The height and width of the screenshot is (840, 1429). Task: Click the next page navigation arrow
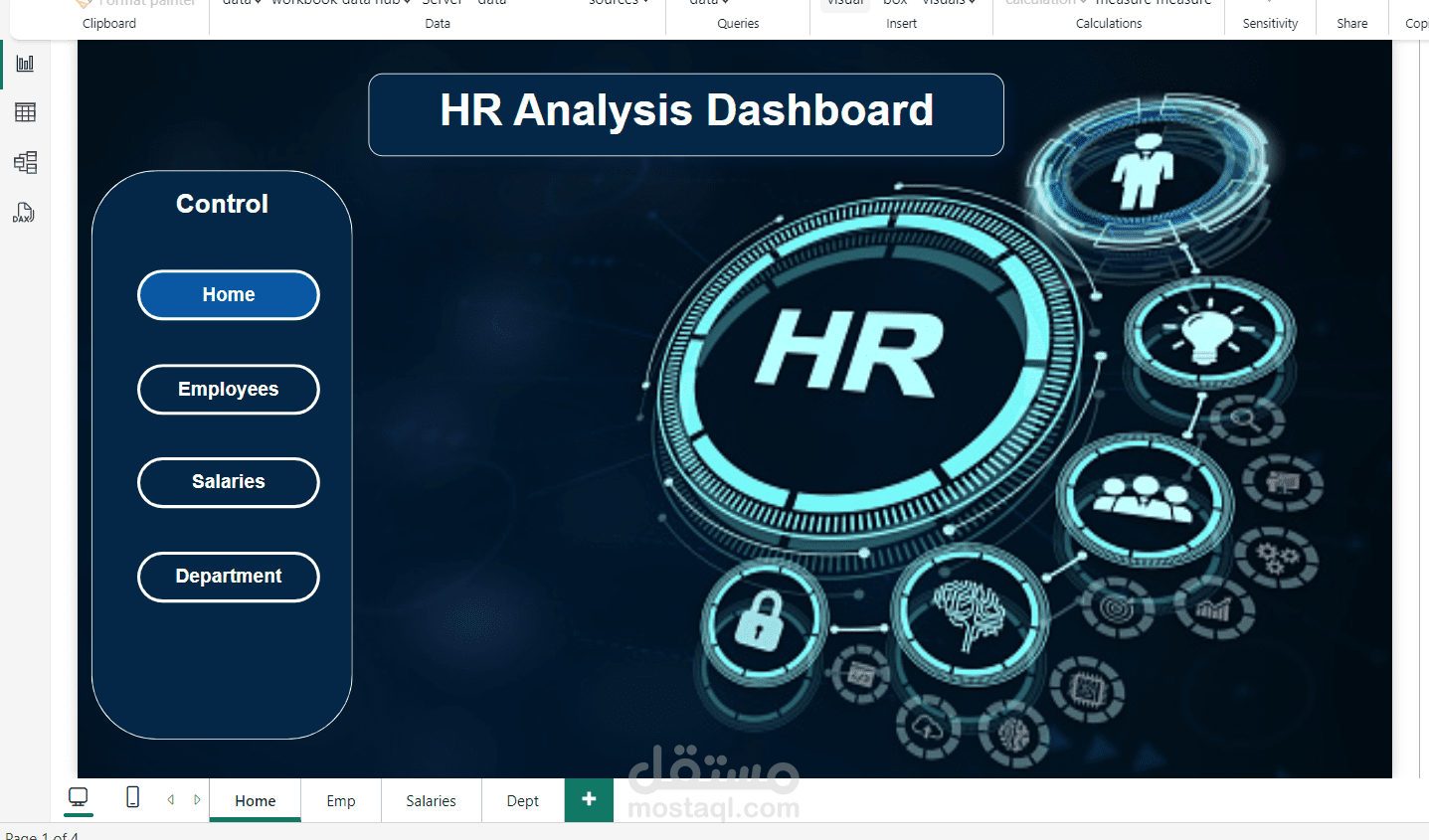(x=196, y=798)
